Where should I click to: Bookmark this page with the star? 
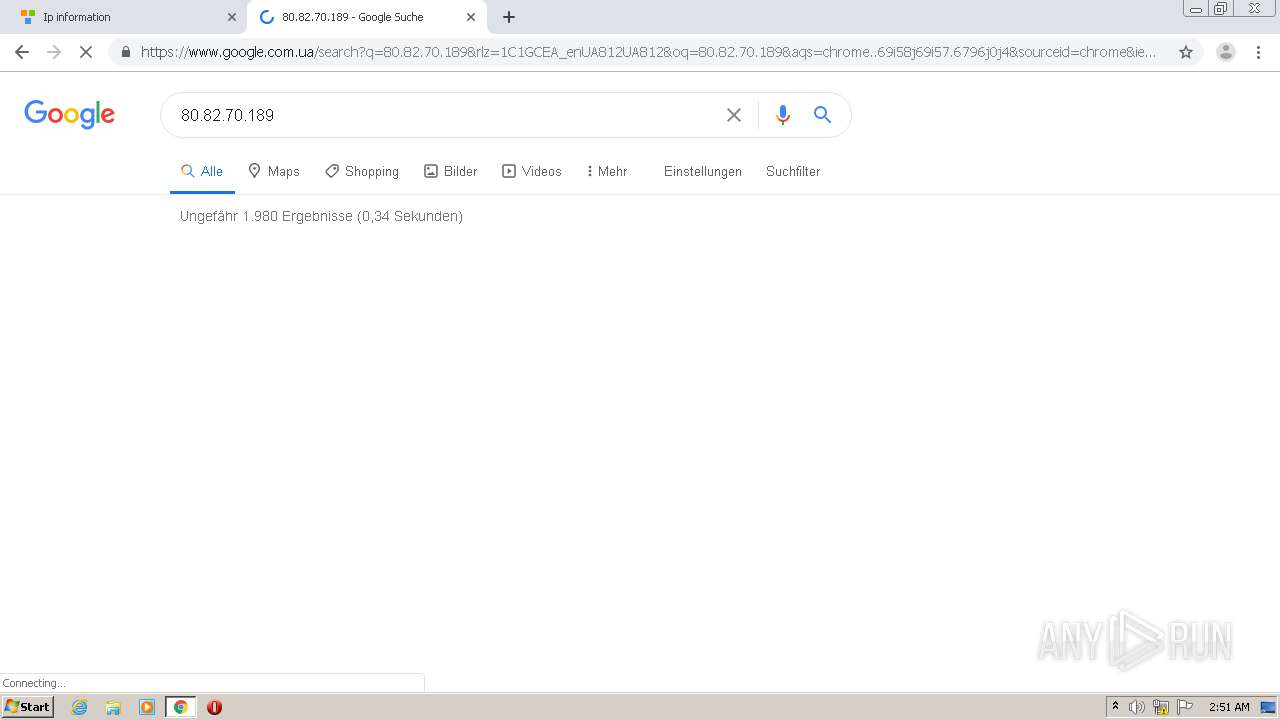1186,52
